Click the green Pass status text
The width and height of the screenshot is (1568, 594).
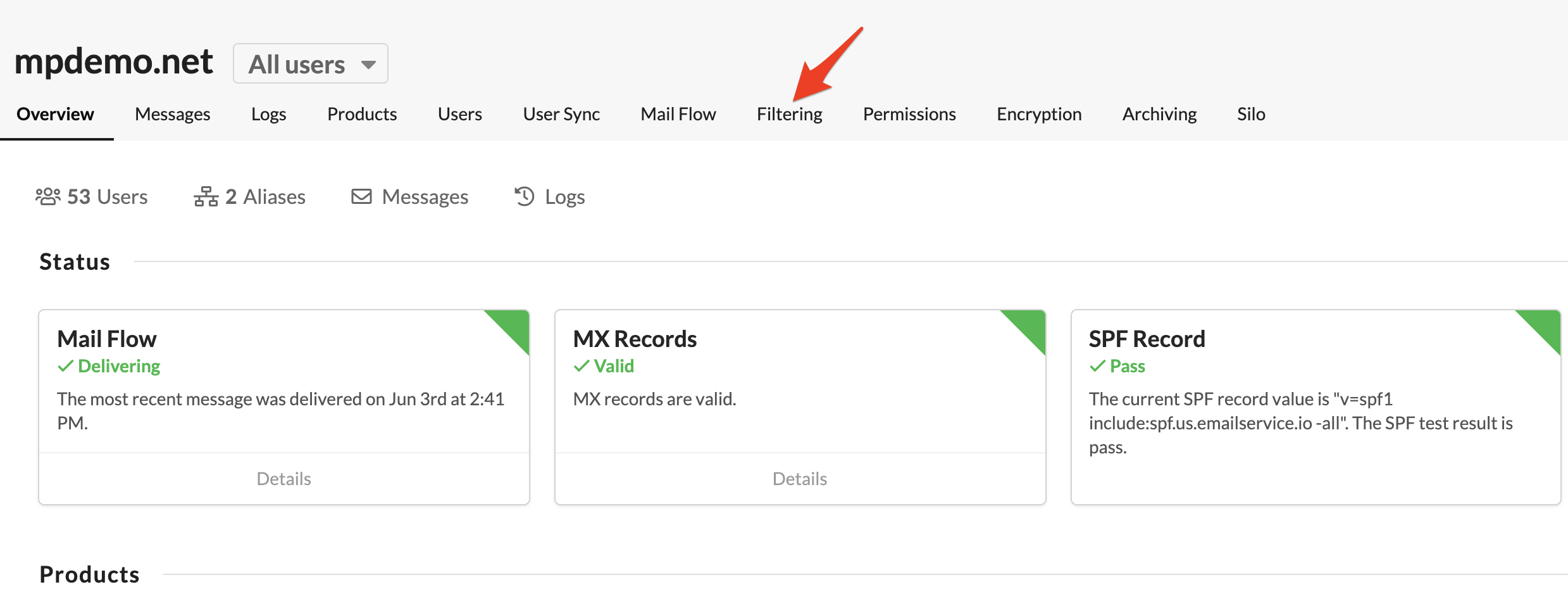coord(1128,366)
